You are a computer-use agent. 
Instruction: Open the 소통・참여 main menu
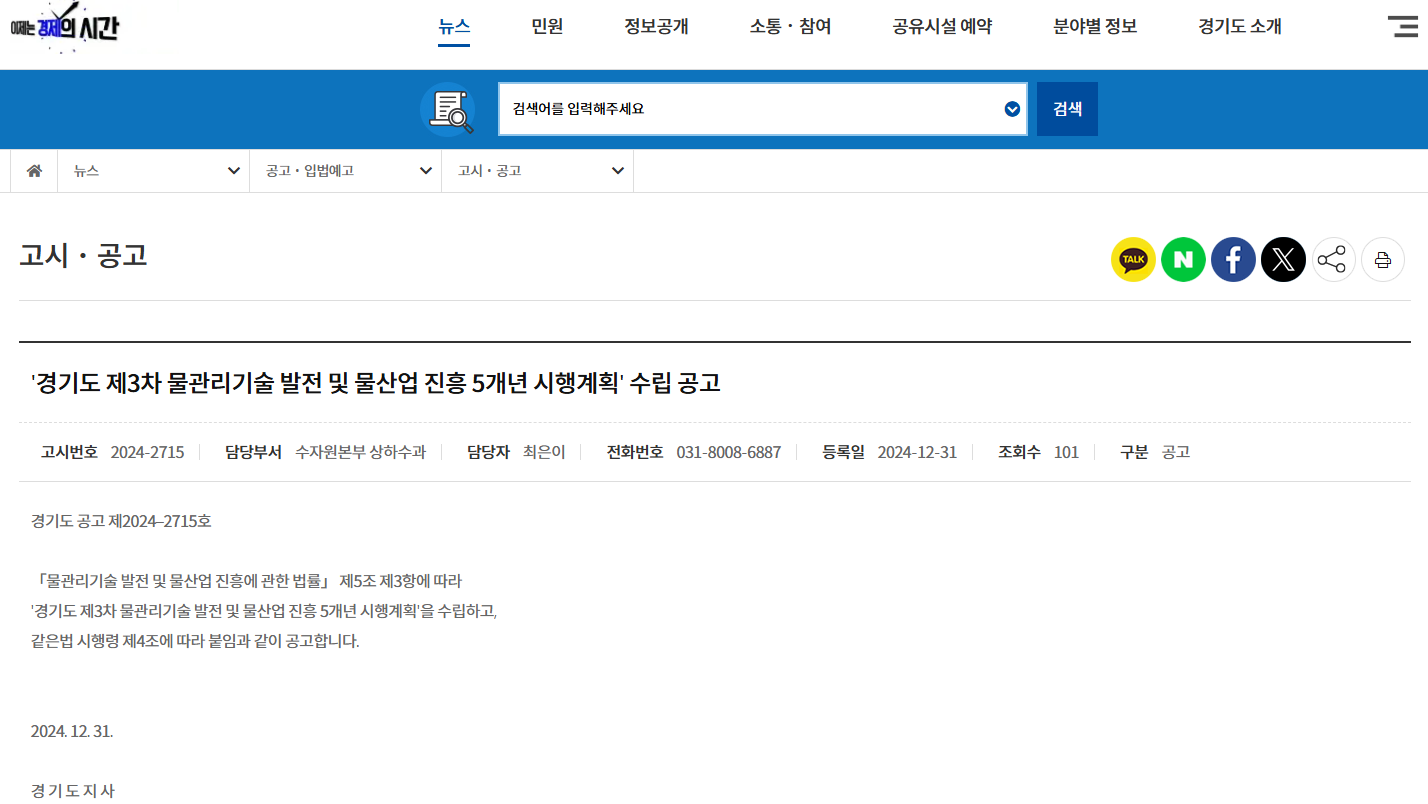[790, 27]
